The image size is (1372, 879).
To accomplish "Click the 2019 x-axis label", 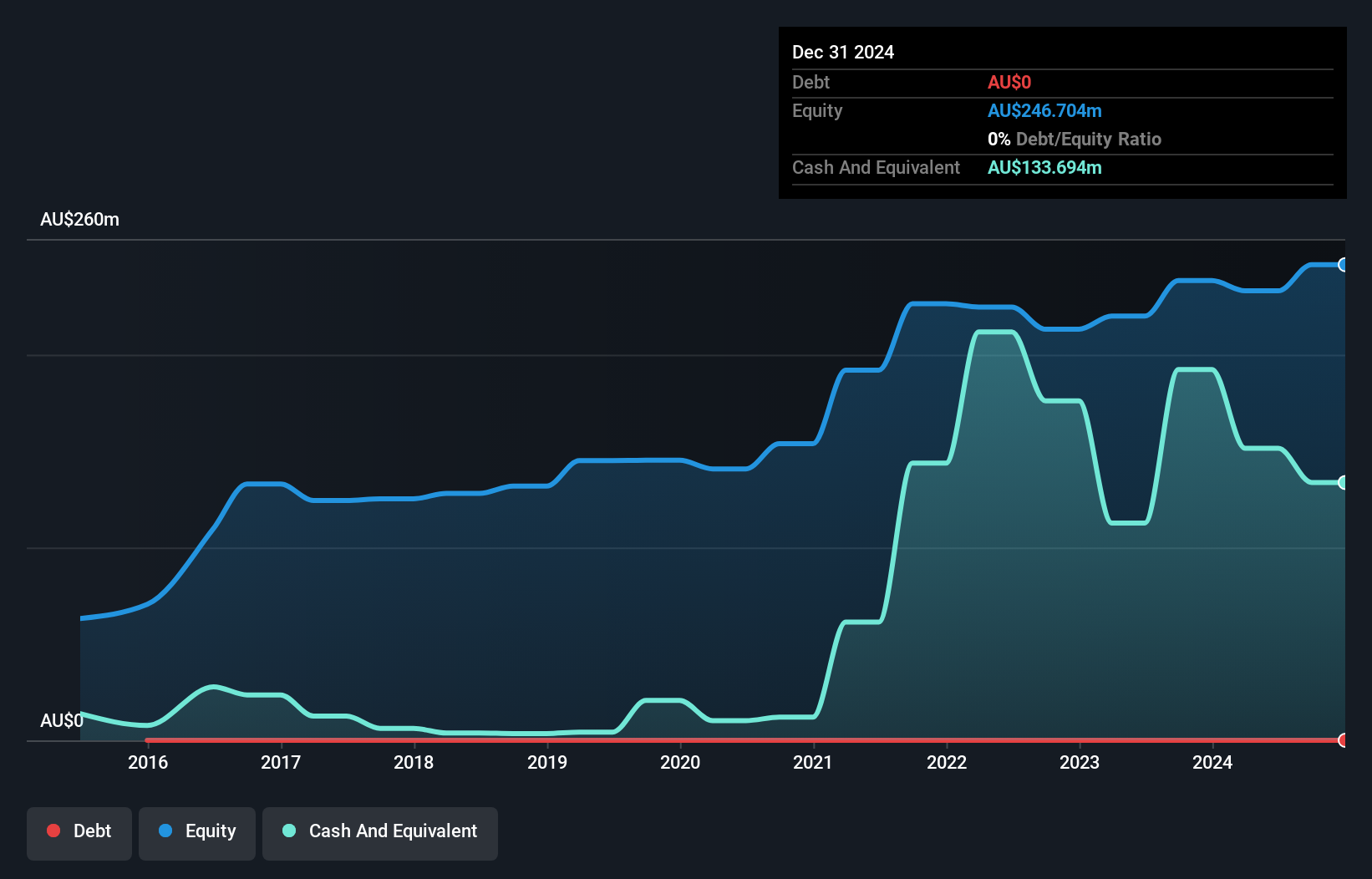I will 547,762.
